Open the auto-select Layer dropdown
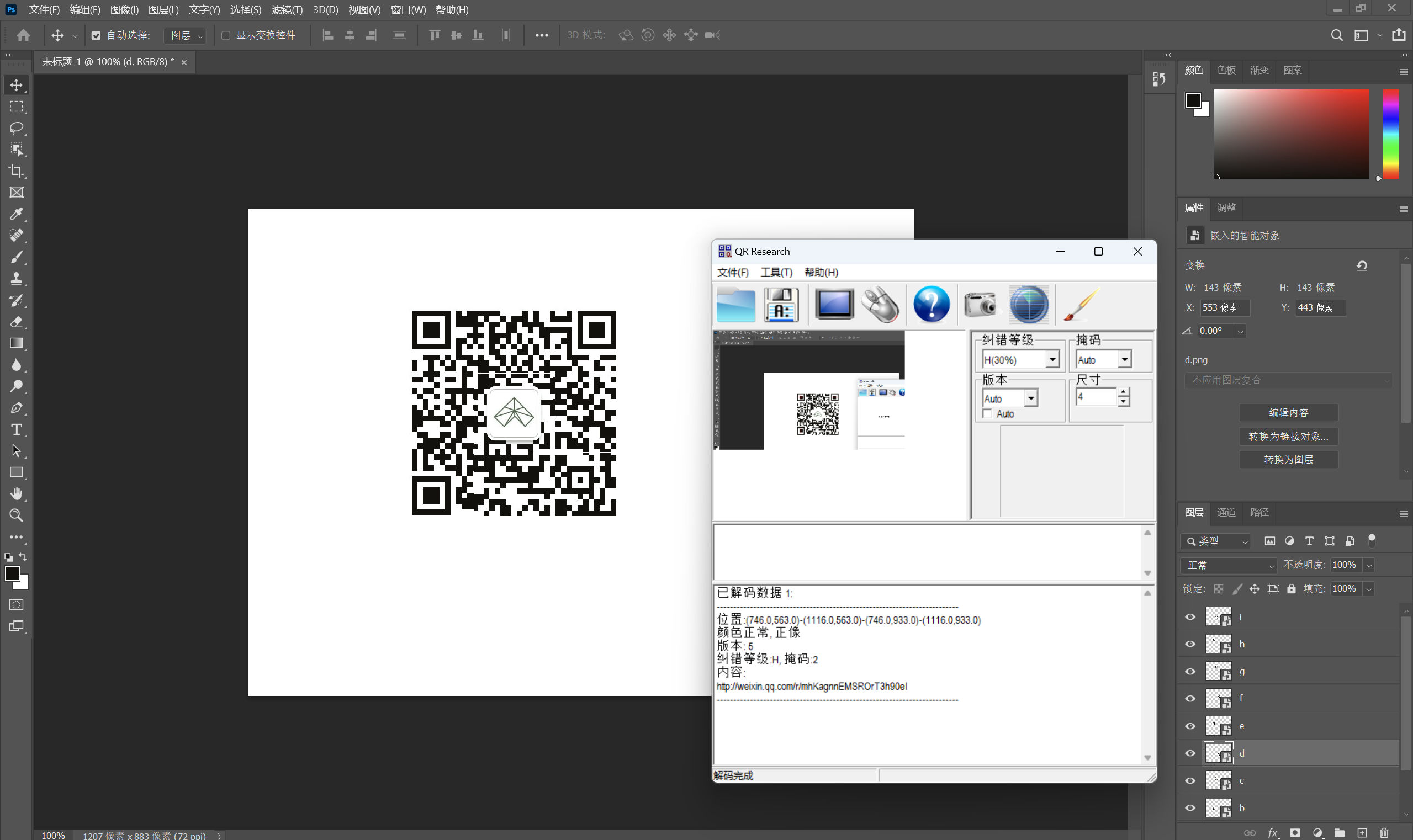Screen dimensions: 1413x840 (x=184, y=36)
